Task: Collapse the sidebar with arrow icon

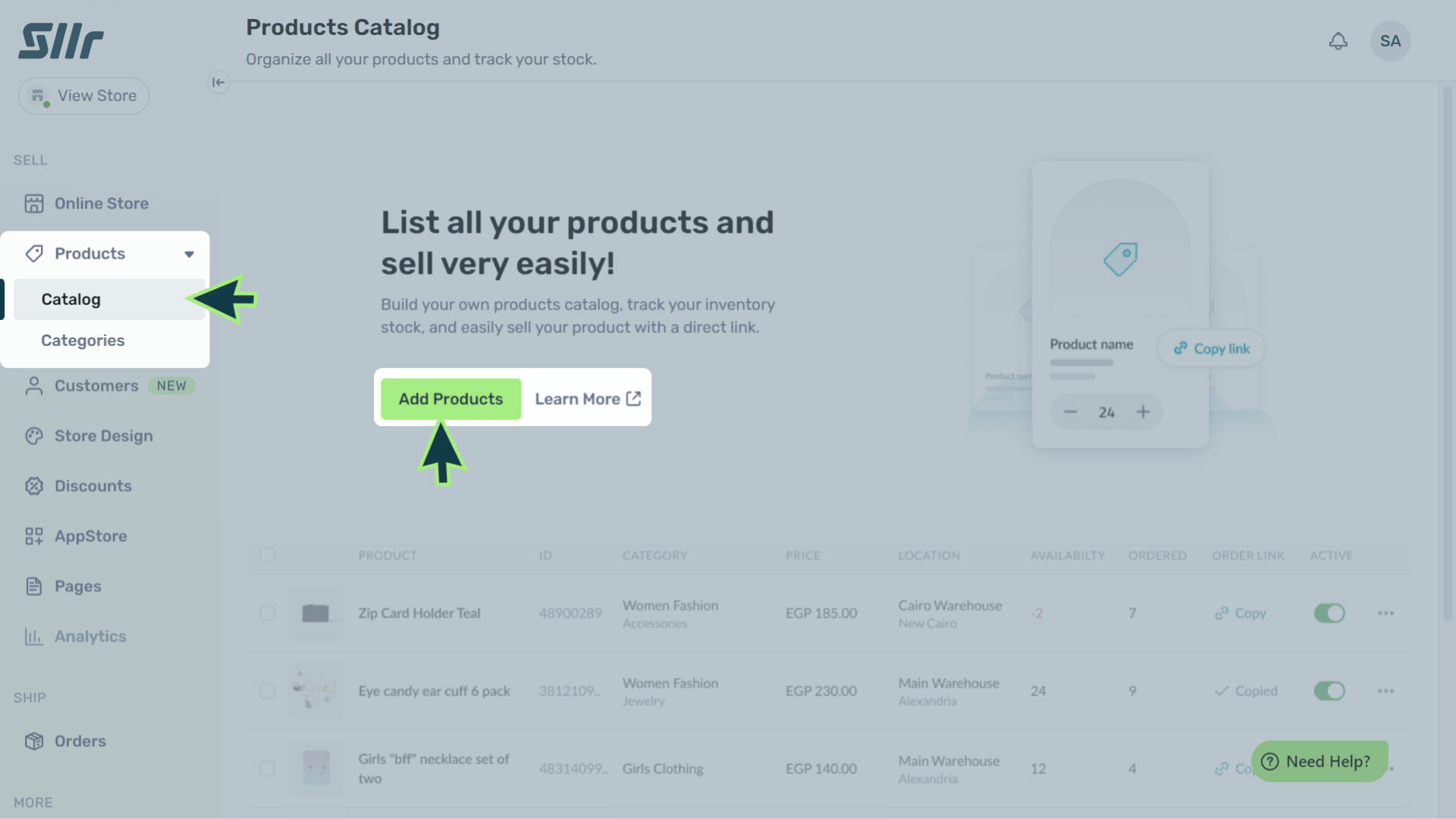Action: pos(218,83)
